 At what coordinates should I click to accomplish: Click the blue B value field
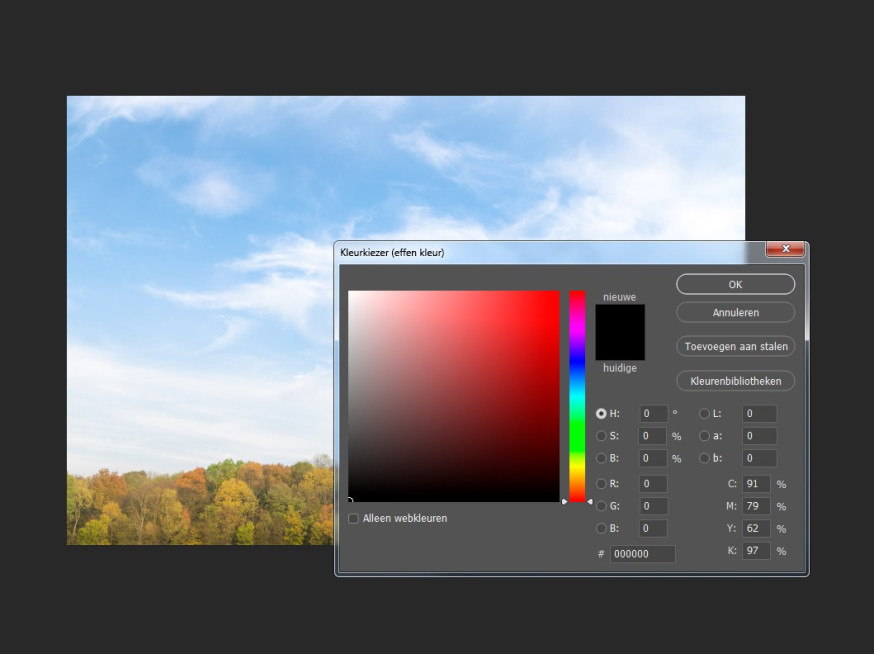tap(653, 529)
